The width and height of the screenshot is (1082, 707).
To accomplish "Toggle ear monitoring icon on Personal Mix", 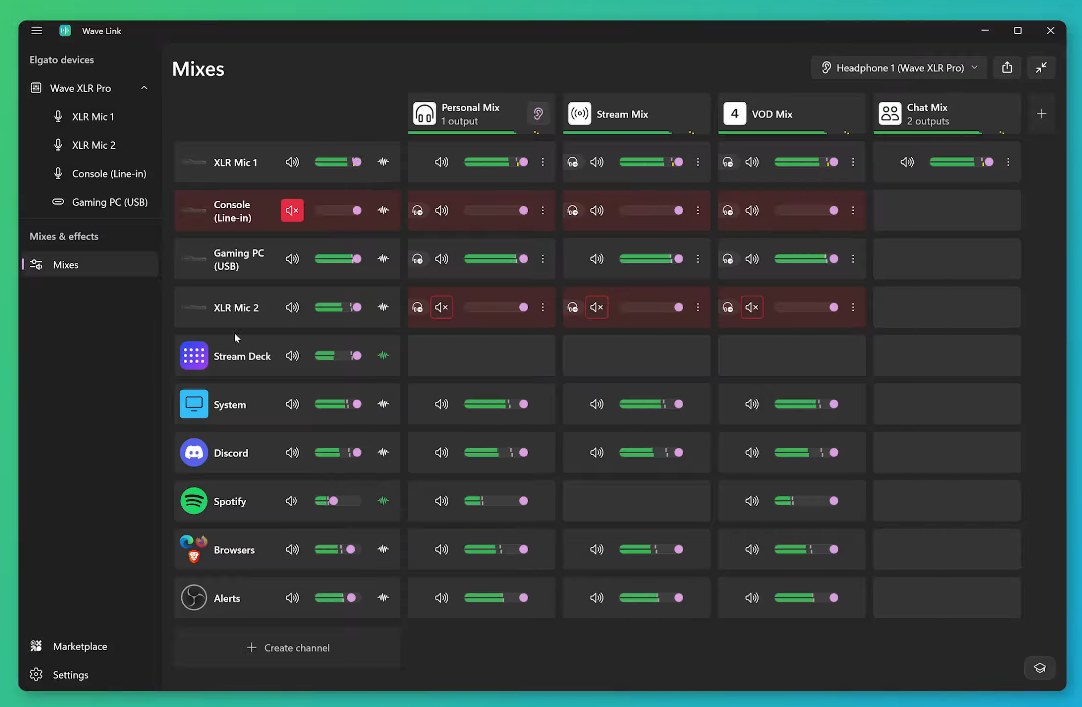I will (x=538, y=114).
